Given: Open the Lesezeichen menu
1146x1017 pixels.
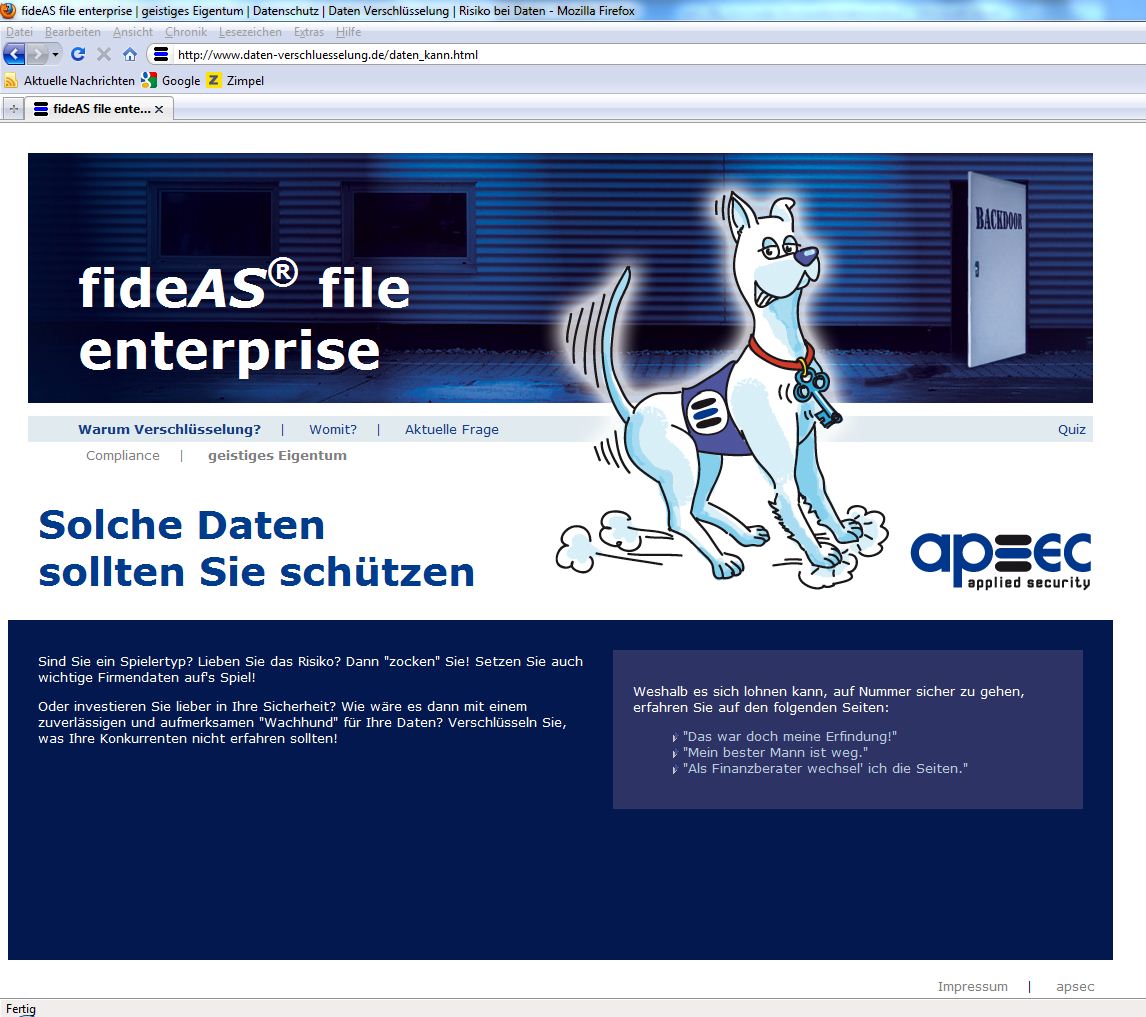Looking at the screenshot, I should click(x=250, y=32).
